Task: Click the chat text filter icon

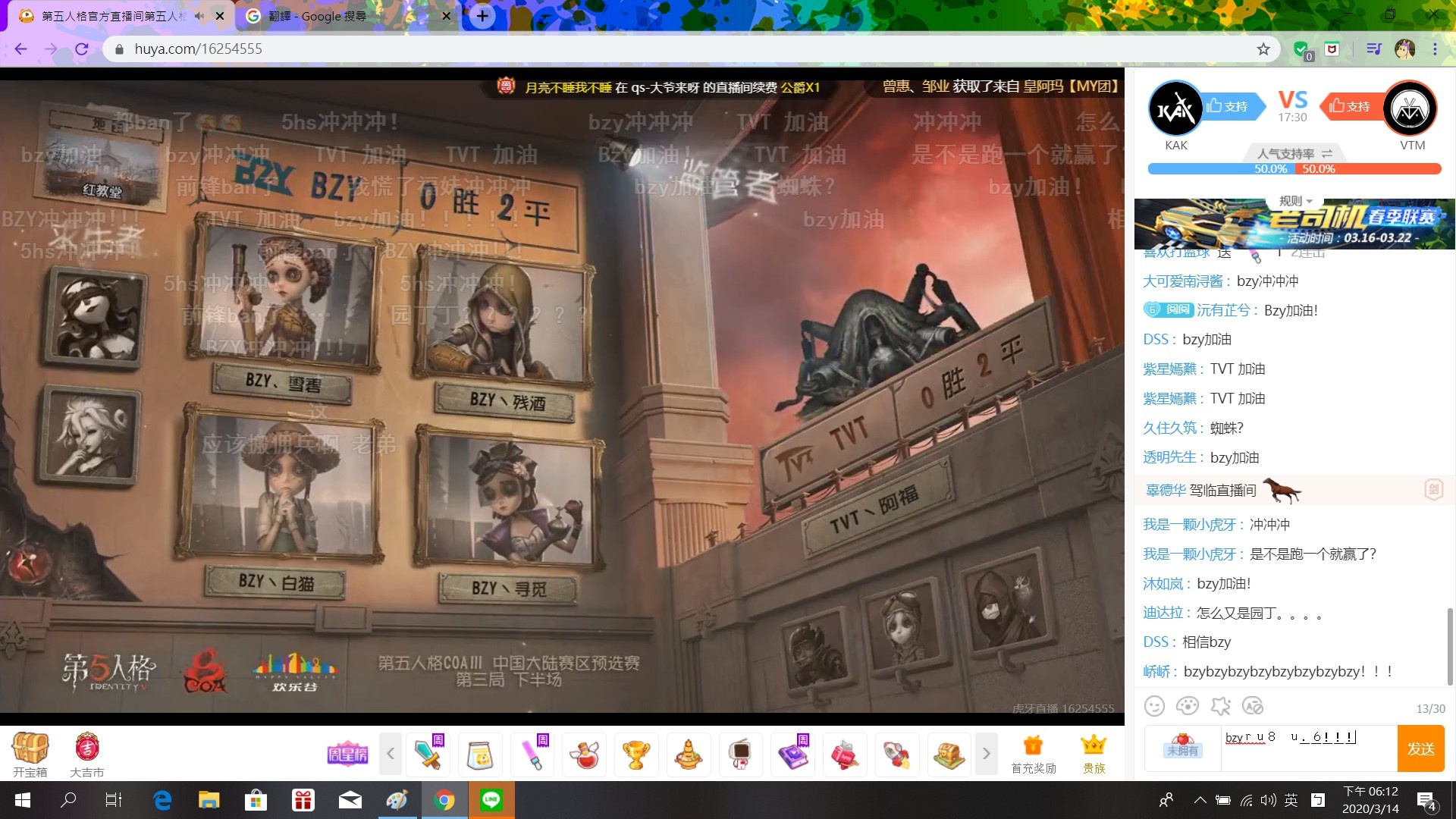Action: [x=1253, y=706]
